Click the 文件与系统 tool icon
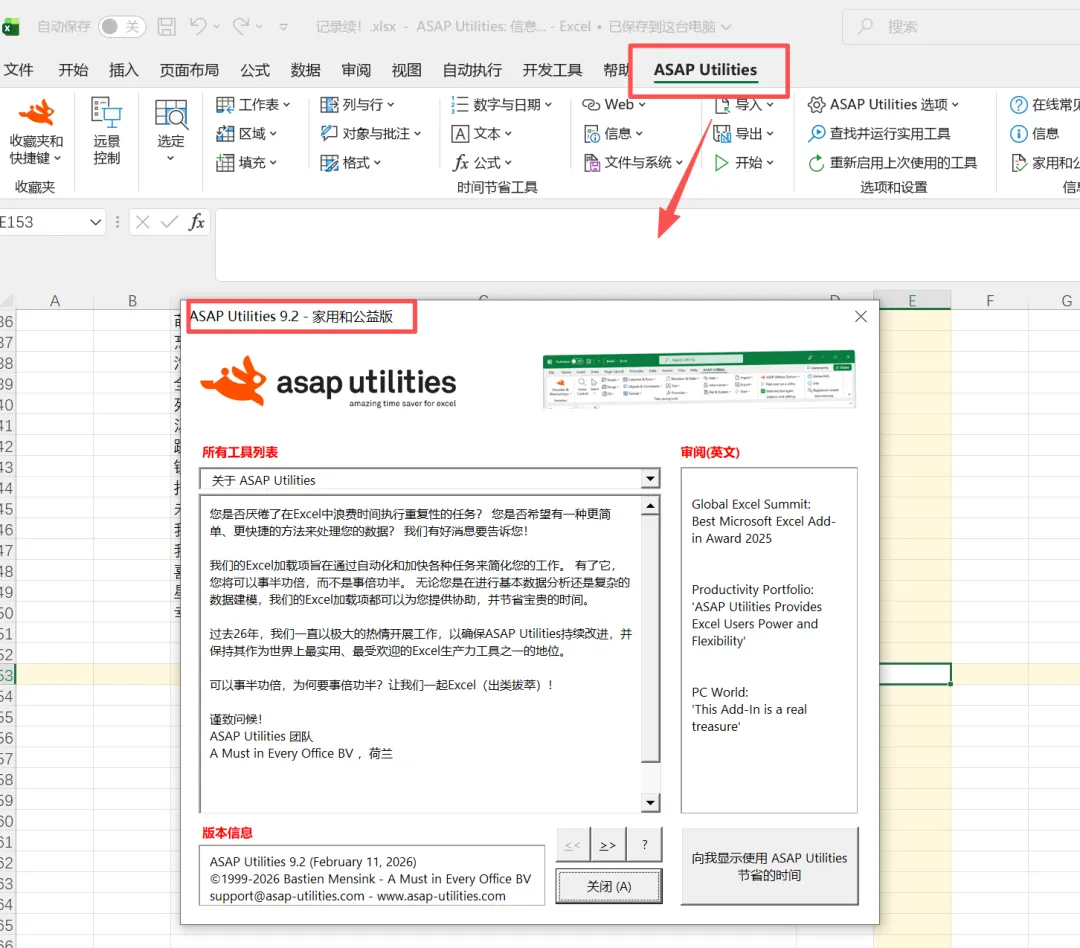The width and height of the screenshot is (1080, 948). point(591,163)
